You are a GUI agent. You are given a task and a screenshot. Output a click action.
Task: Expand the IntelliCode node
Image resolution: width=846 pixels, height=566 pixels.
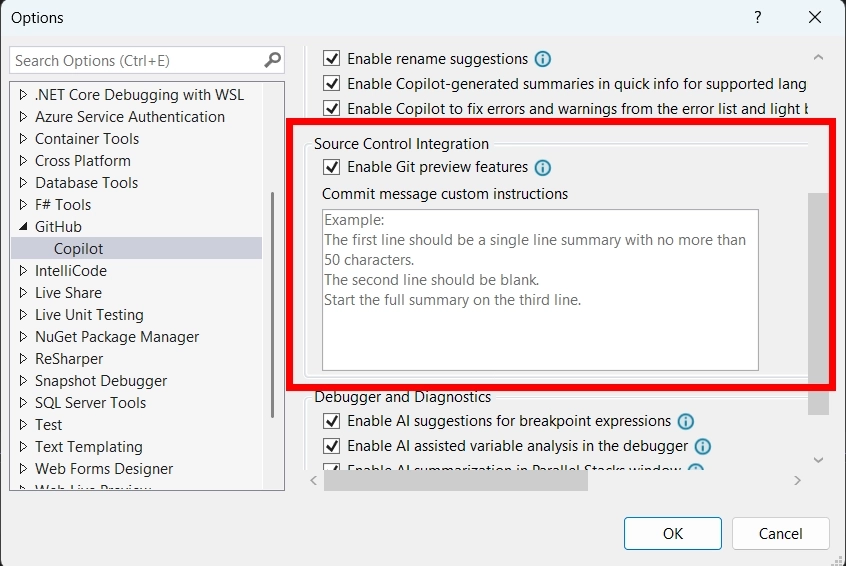point(23,271)
